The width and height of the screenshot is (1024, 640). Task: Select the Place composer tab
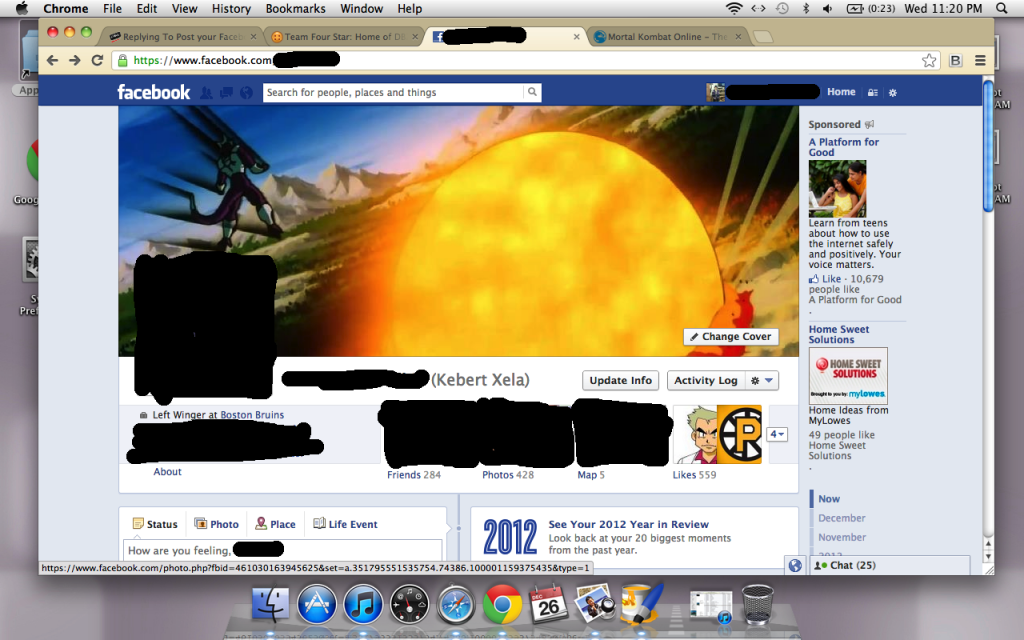[x=275, y=524]
